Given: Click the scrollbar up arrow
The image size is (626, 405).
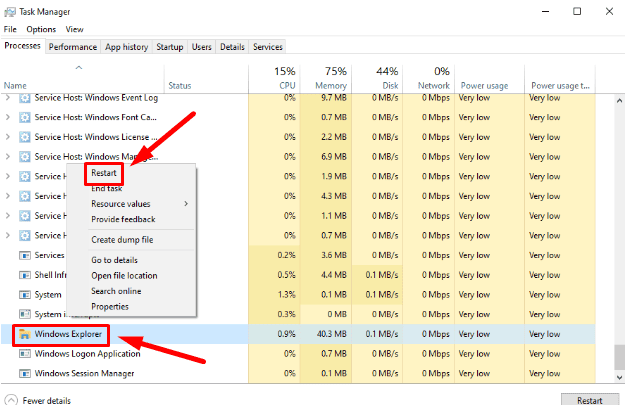Looking at the screenshot, I should [x=619, y=101].
